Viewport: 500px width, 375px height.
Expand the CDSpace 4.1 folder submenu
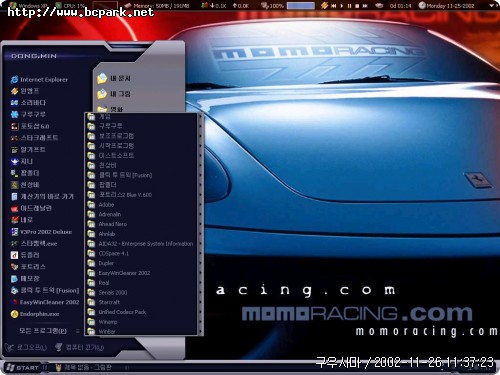tap(143, 253)
